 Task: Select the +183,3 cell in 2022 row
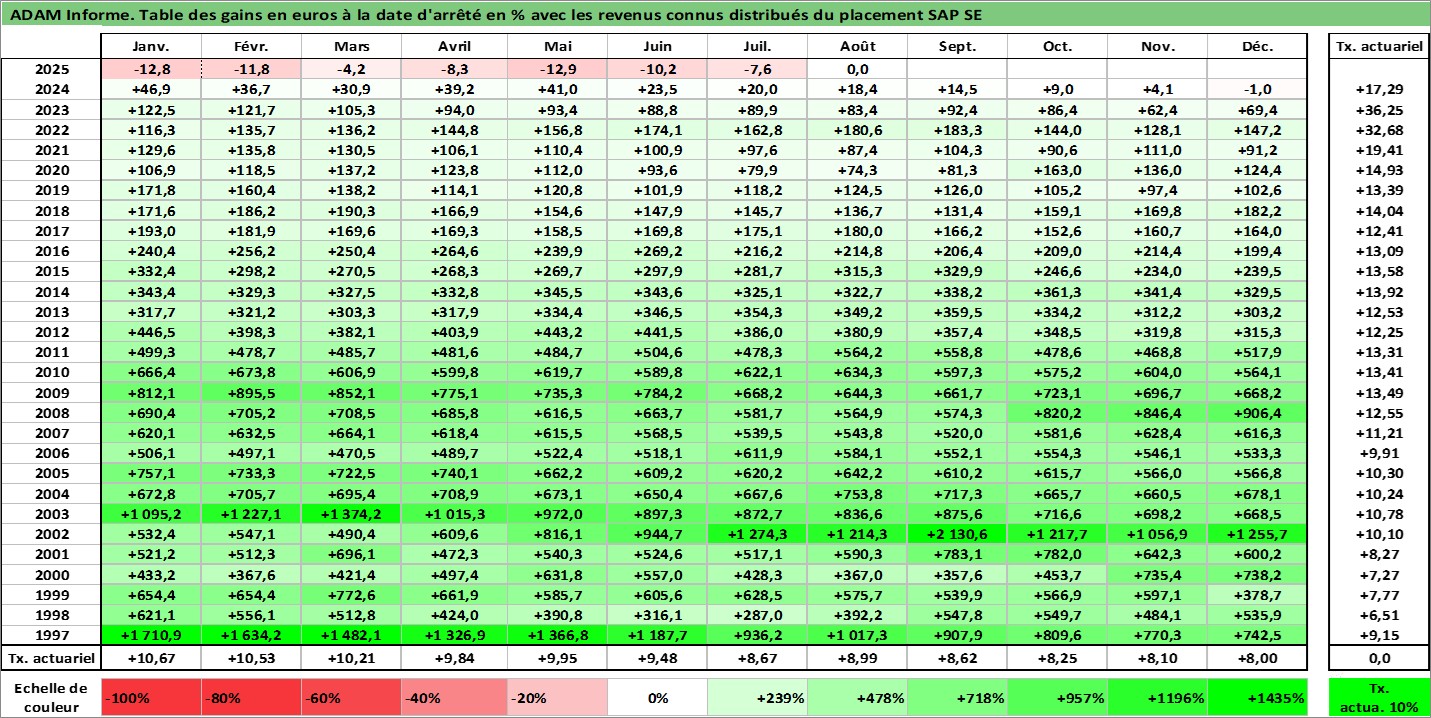pyautogui.click(x=957, y=130)
